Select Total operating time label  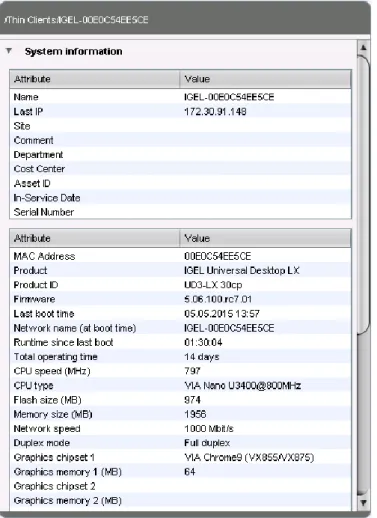point(56,357)
